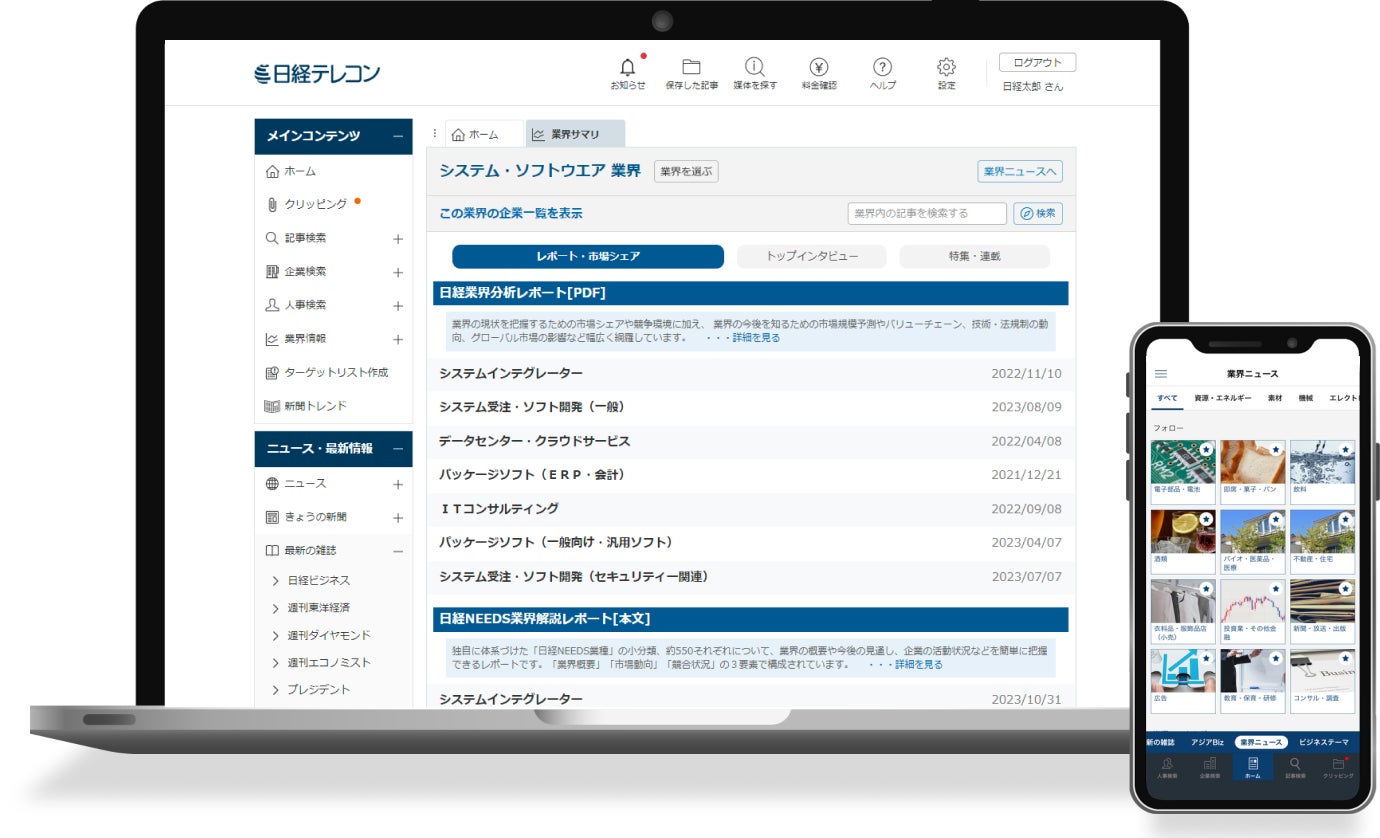
Task: Switch to the 特集・連載 tab
Action: pyautogui.click(x=975, y=256)
